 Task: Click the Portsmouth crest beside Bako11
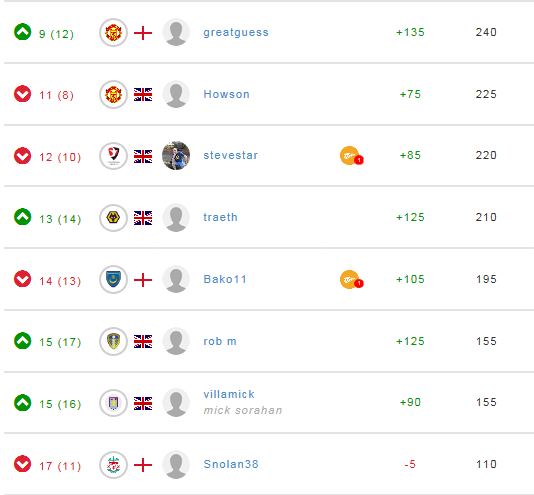(113, 280)
